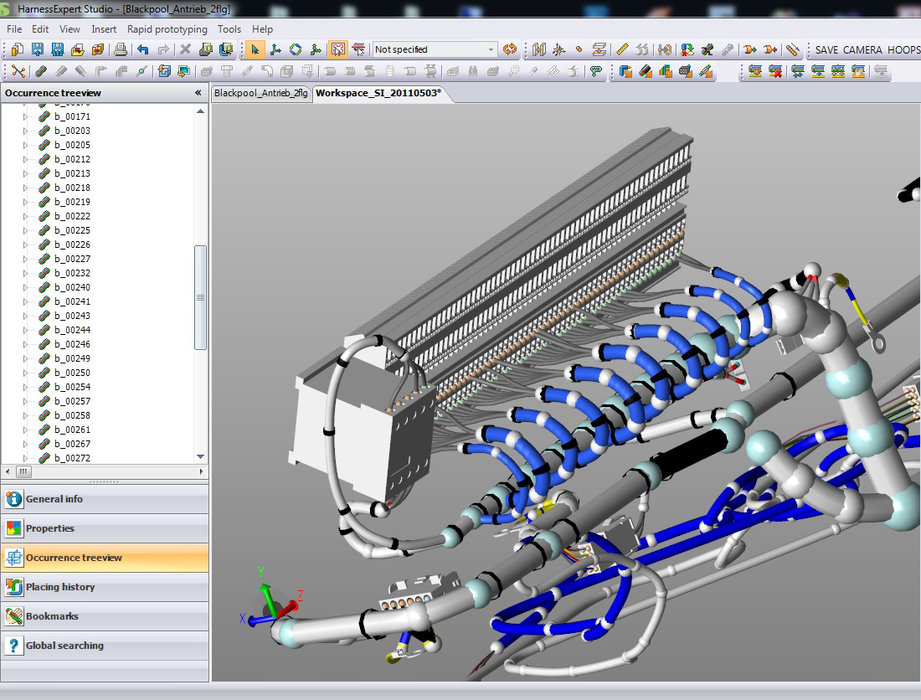The image size is (921, 700).
Task: Click the refresh/synchronize arrows icon
Action: [509, 48]
